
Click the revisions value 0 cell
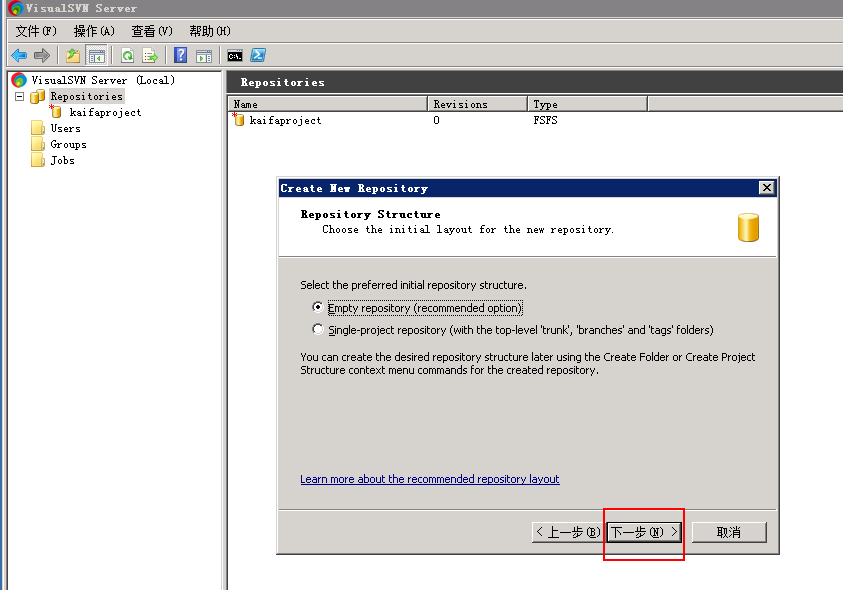pos(436,120)
